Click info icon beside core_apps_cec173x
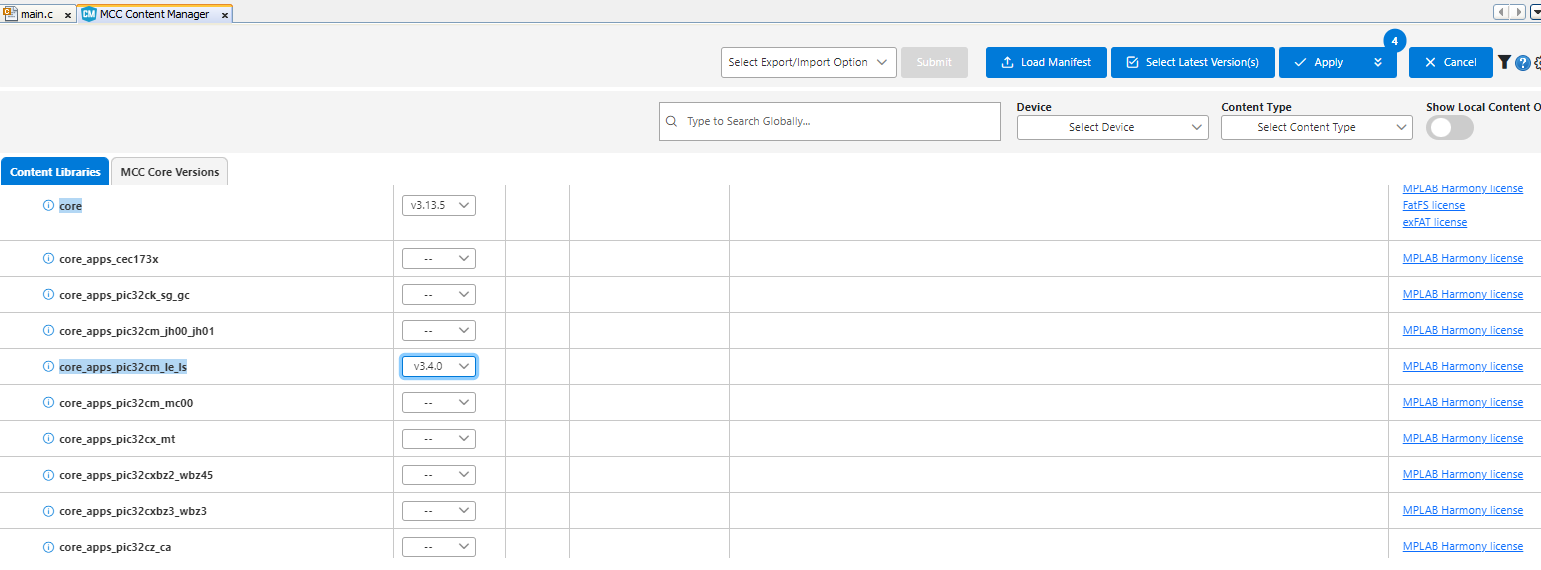 [x=48, y=259]
